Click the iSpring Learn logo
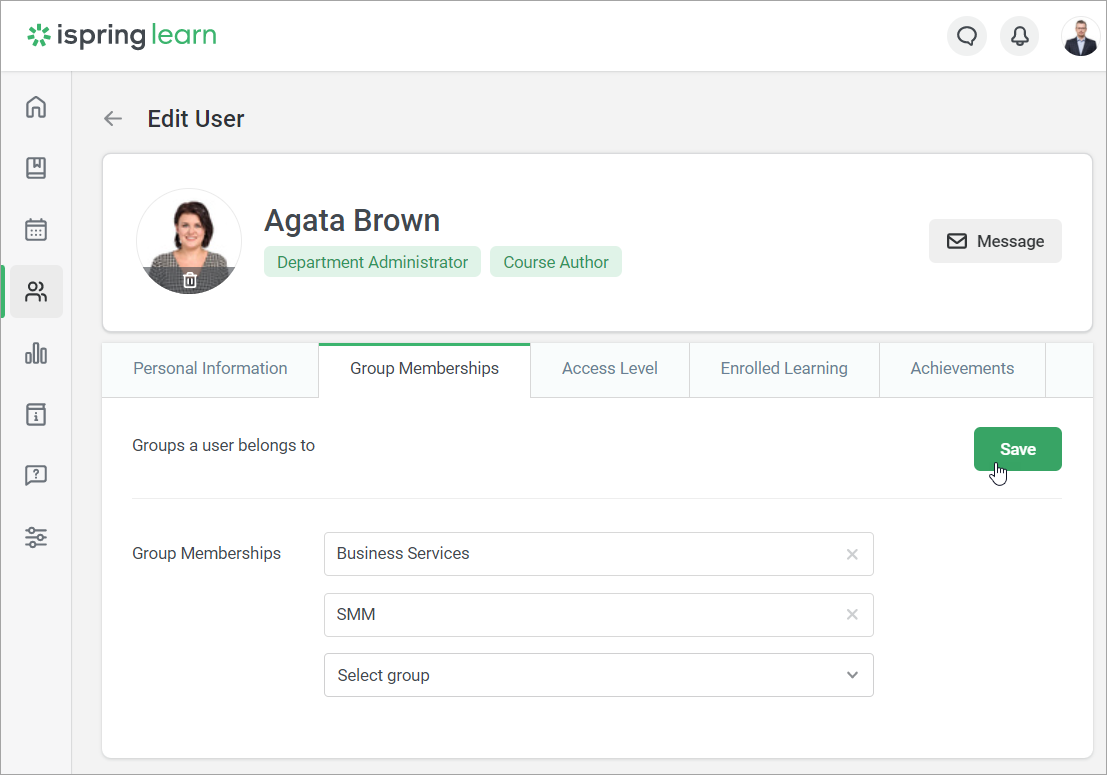The height and width of the screenshot is (775, 1107). pyautogui.click(x=122, y=35)
